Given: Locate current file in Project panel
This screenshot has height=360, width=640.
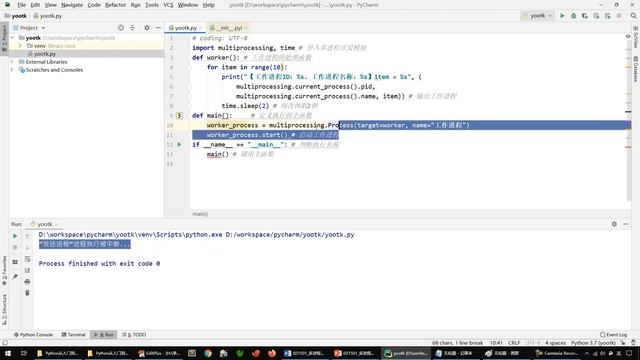Looking at the screenshot, I should click(121, 28).
